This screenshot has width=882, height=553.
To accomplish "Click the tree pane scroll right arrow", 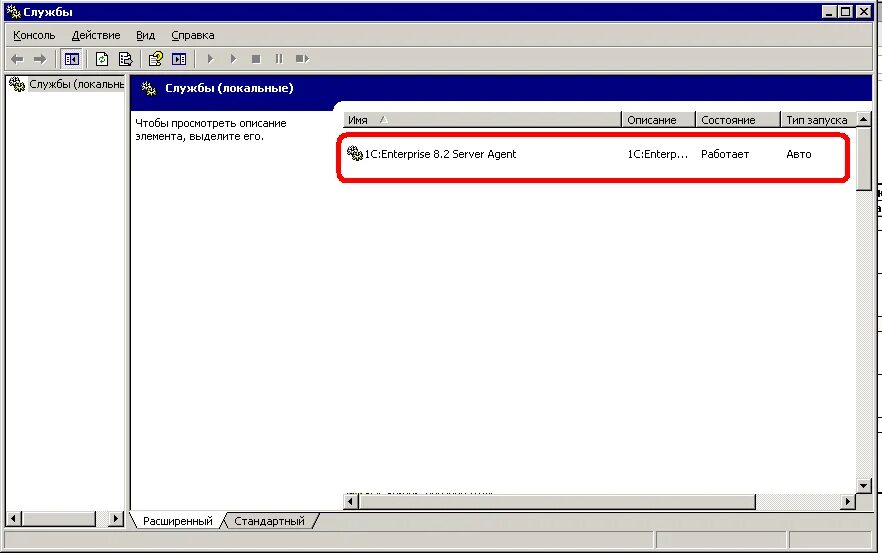I will point(116,518).
